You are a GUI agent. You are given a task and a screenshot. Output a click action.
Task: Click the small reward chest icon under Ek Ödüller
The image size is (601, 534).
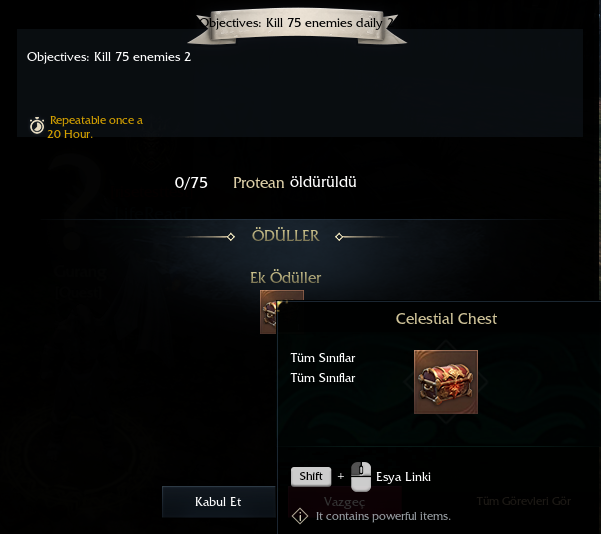click(268, 312)
